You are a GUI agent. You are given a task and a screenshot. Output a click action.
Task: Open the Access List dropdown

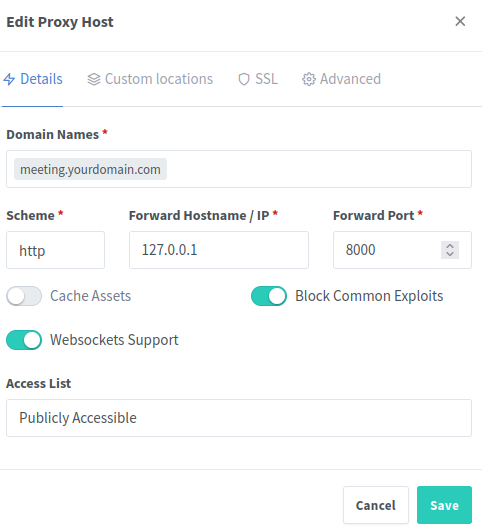pos(239,418)
